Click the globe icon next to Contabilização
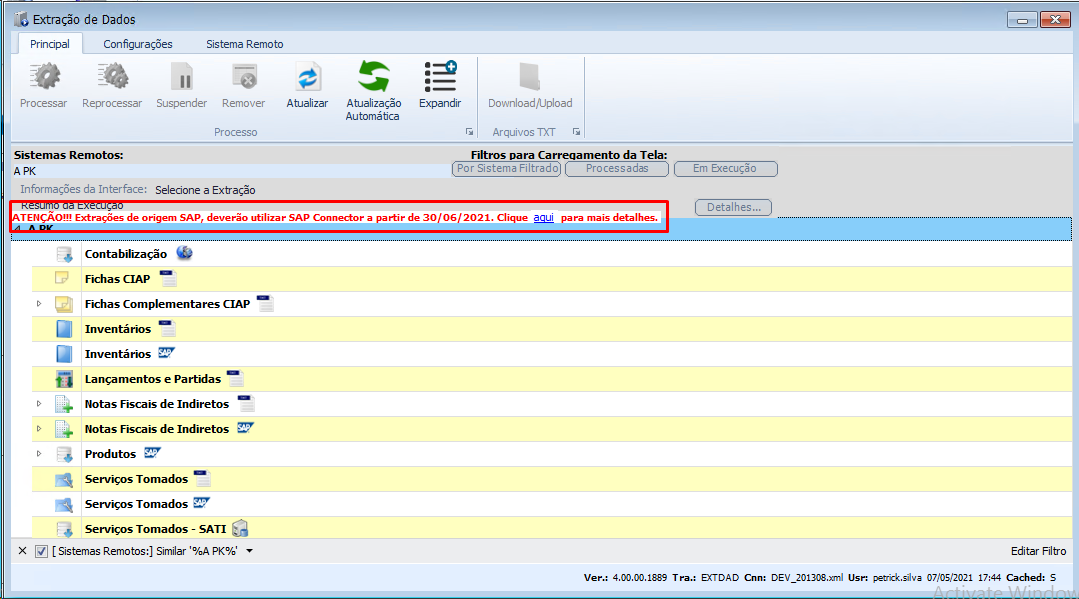The width and height of the screenshot is (1079, 599). tap(184, 253)
